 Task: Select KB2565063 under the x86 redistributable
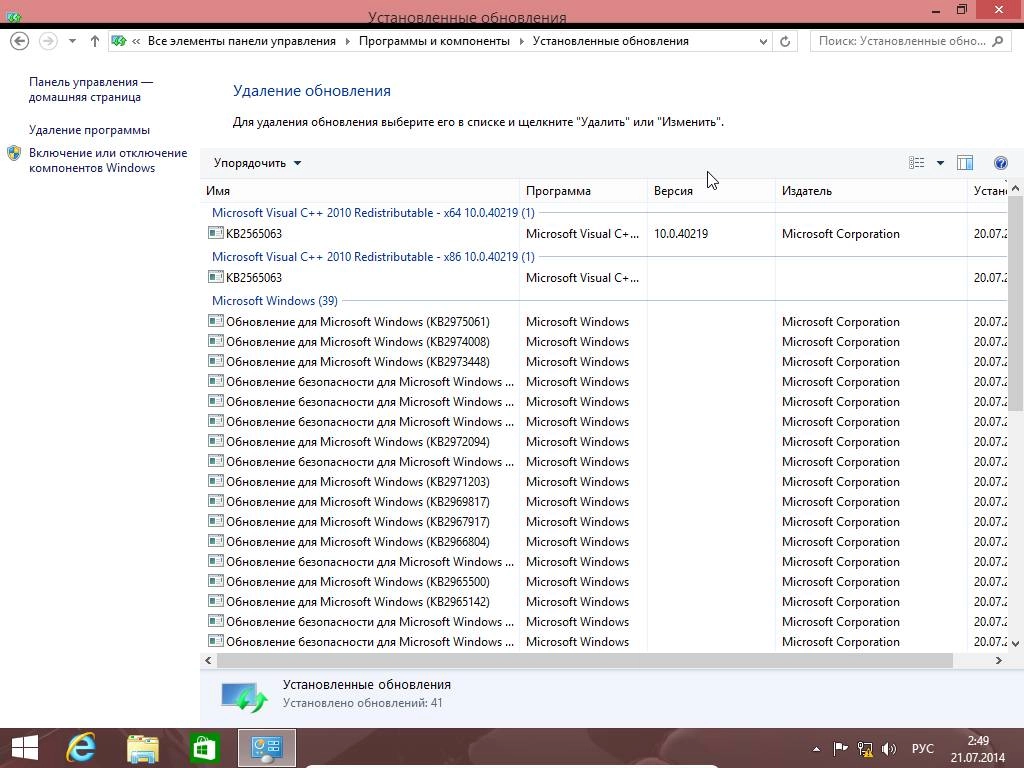point(253,278)
